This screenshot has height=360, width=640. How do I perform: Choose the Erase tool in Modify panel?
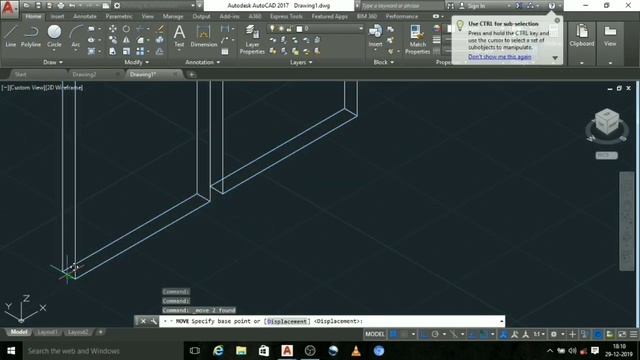point(160,29)
